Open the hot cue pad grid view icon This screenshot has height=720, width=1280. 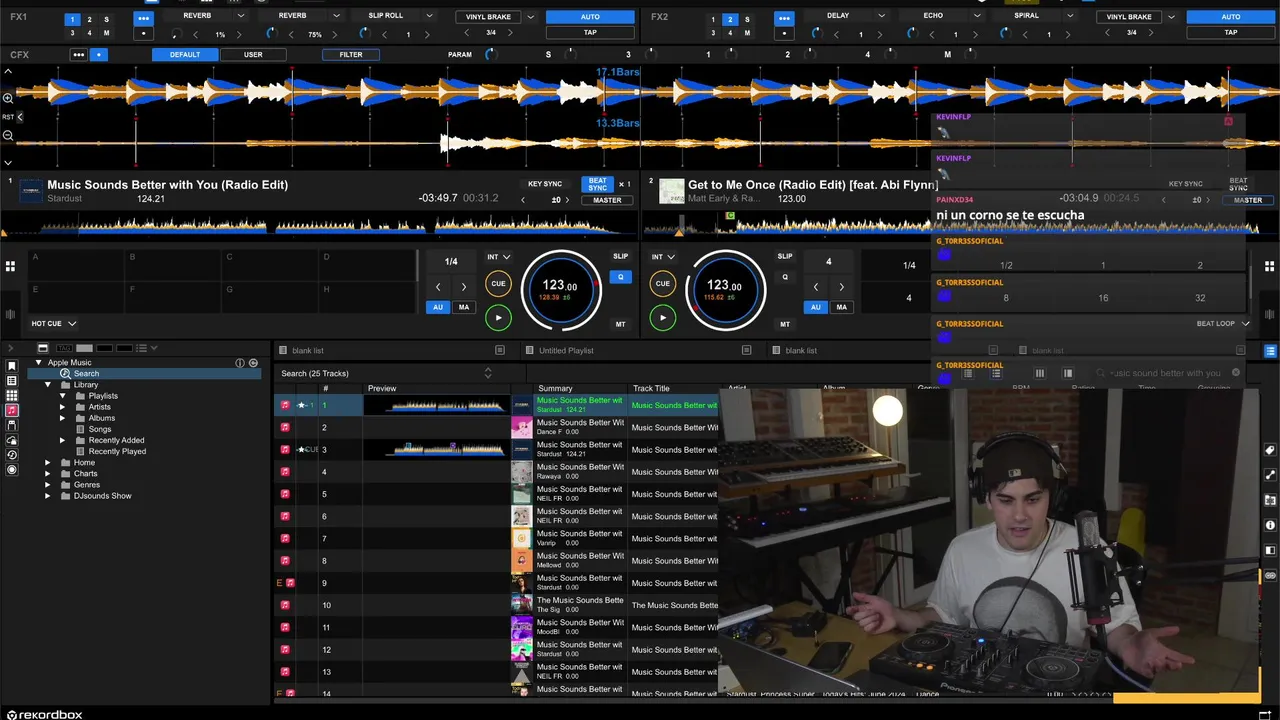10,266
